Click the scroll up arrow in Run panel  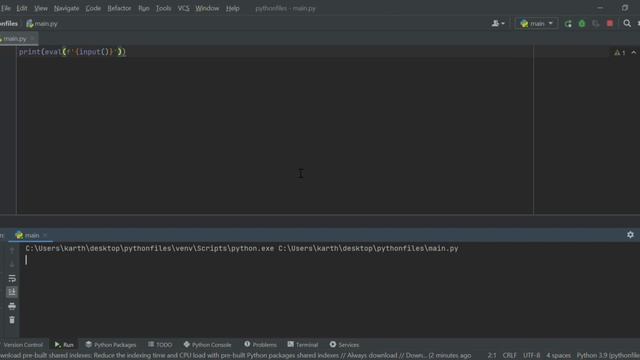point(12,251)
